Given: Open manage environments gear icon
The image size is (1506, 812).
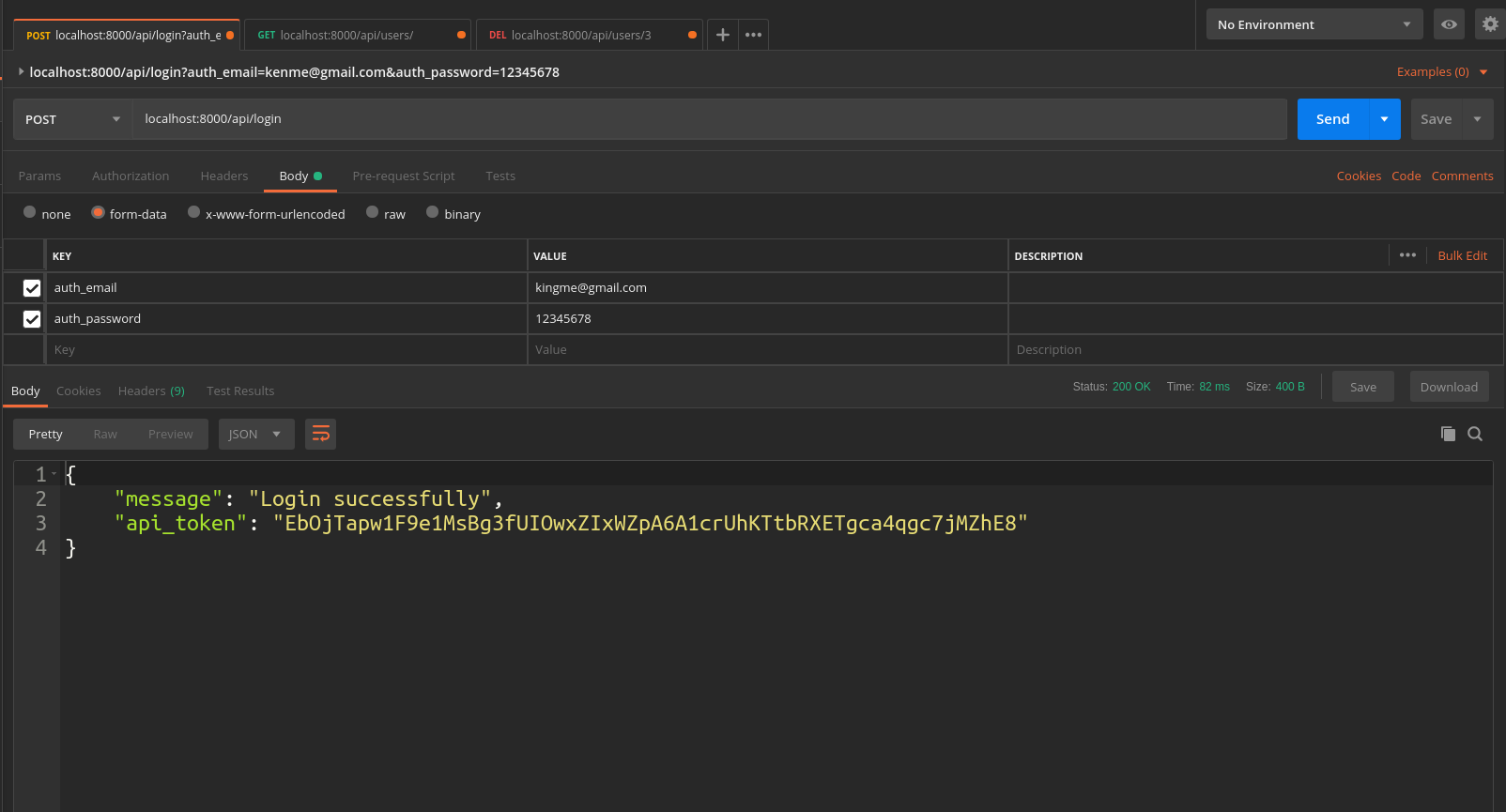Looking at the screenshot, I should pos(1490,24).
